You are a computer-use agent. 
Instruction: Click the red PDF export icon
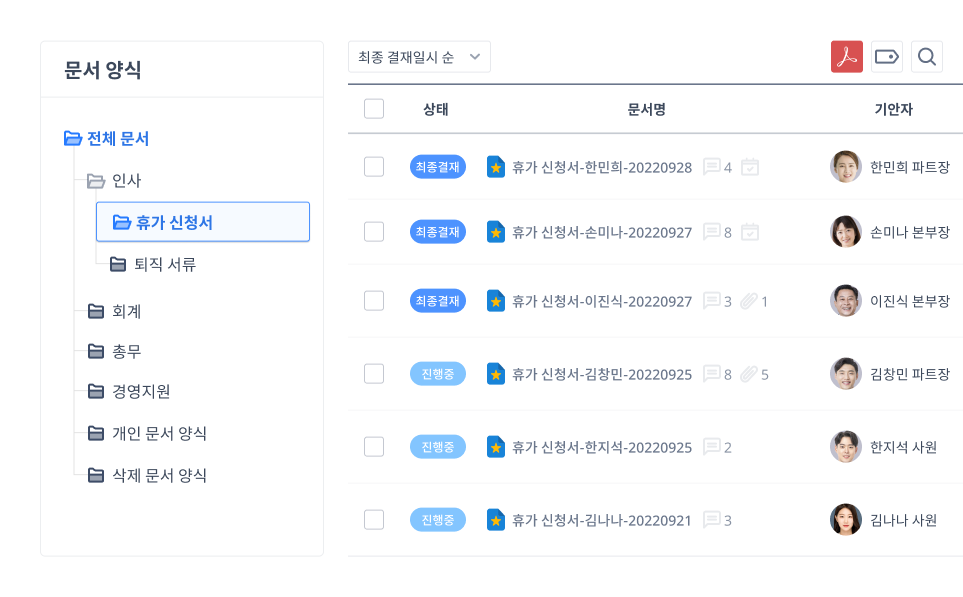click(846, 57)
